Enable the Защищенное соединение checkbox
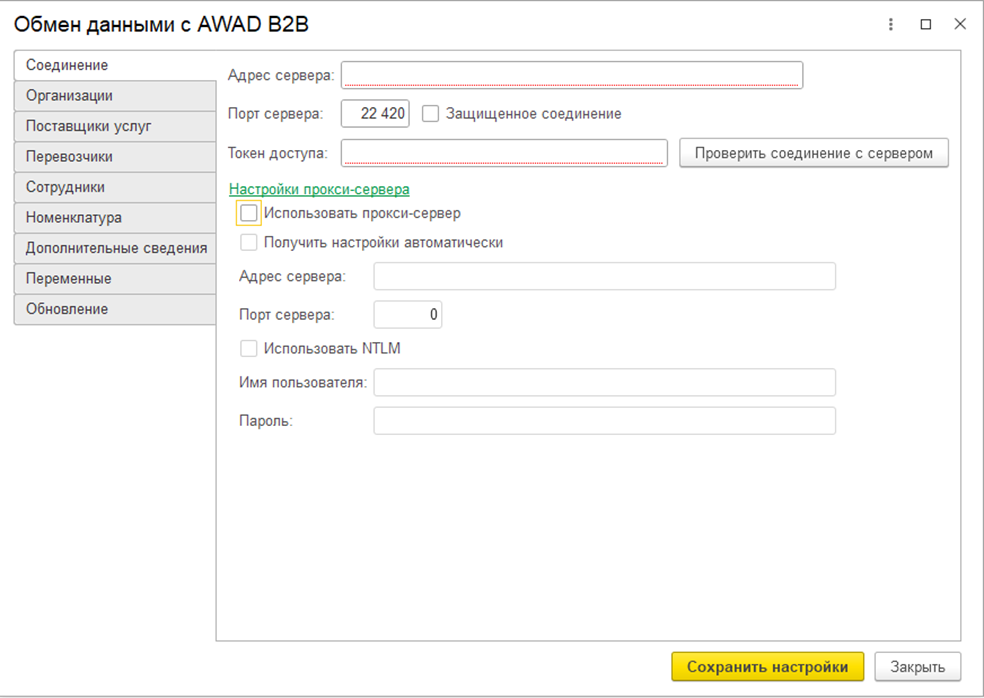The width and height of the screenshot is (984, 698). (x=431, y=114)
